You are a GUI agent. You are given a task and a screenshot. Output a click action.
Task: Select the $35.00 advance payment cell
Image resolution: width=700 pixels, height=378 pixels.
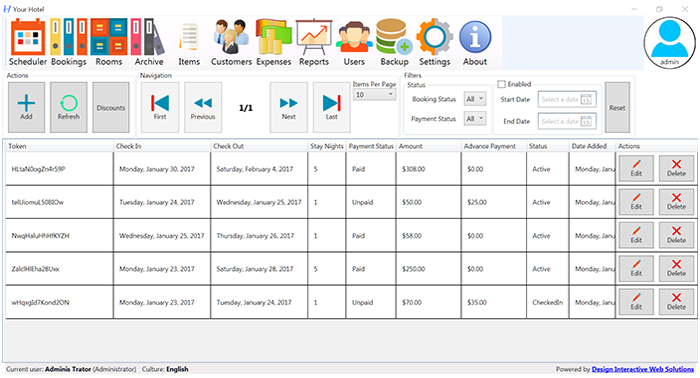(494, 302)
